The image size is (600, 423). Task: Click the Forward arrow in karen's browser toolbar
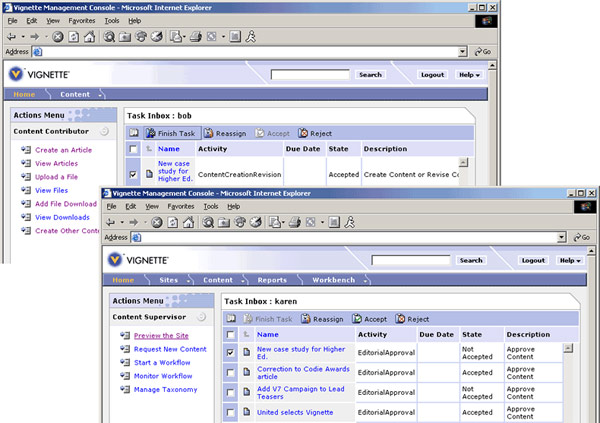[134, 222]
